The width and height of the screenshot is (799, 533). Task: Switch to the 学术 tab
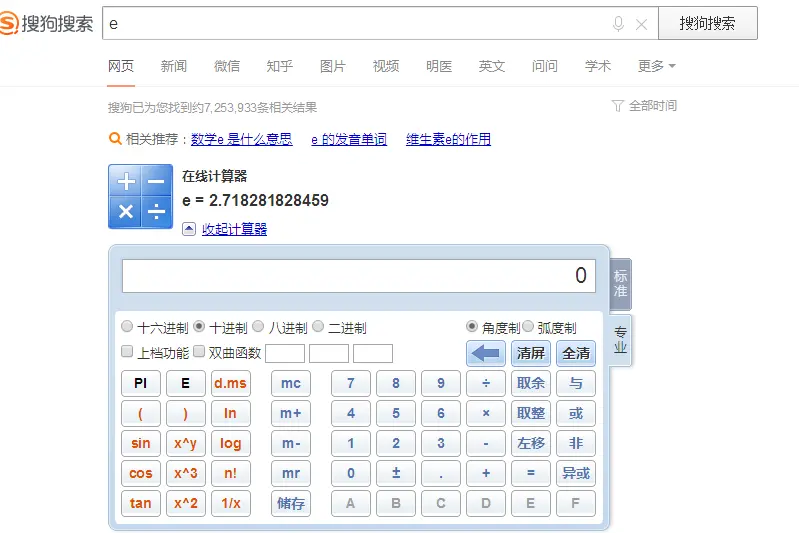pyautogui.click(x=598, y=66)
